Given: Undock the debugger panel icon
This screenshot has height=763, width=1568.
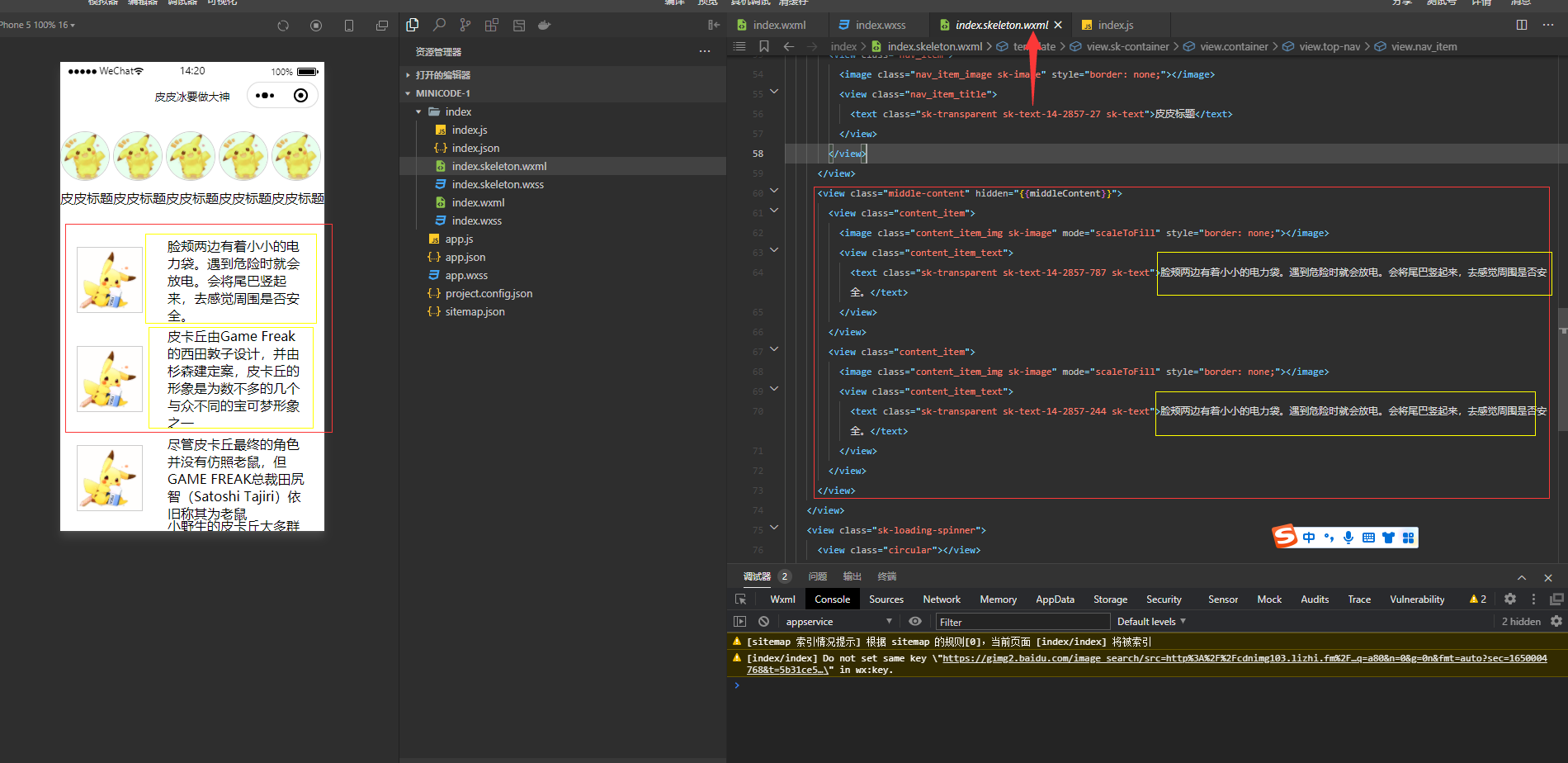Looking at the screenshot, I should [1556, 599].
